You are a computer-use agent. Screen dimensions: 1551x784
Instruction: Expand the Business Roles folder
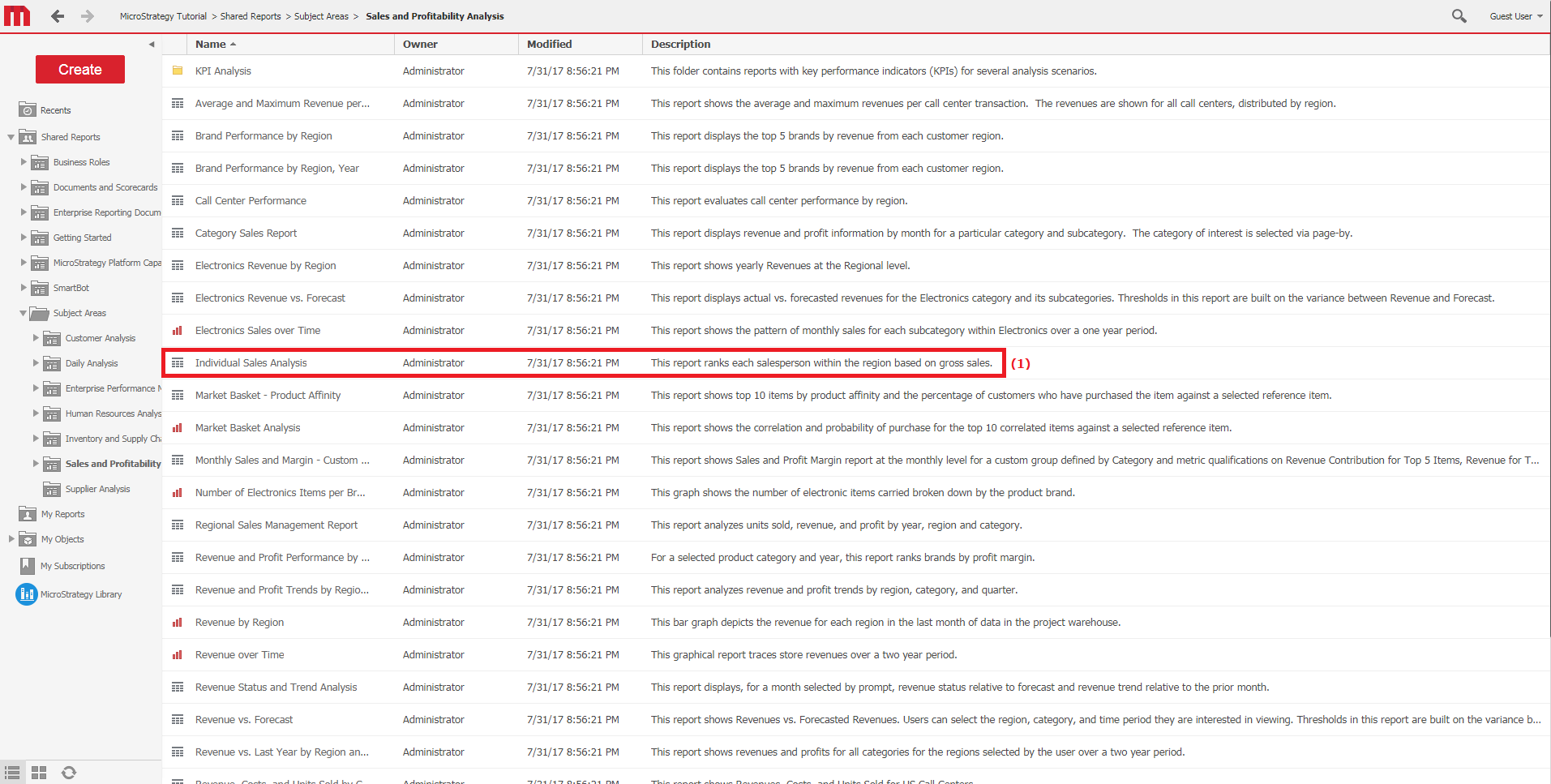click(x=24, y=162)
